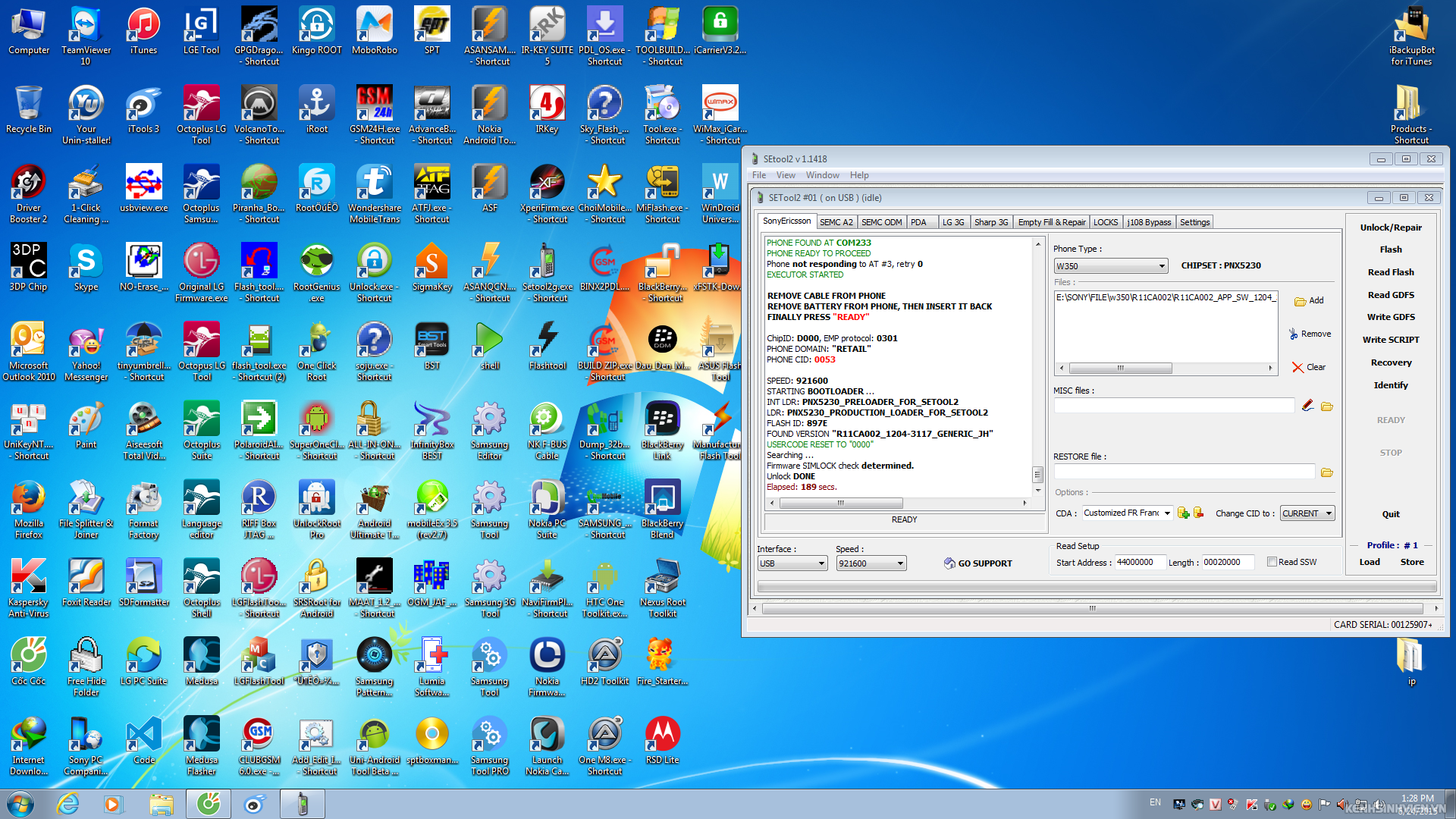
Task: Click the Read Flash button
Action: coord(1391,272)
